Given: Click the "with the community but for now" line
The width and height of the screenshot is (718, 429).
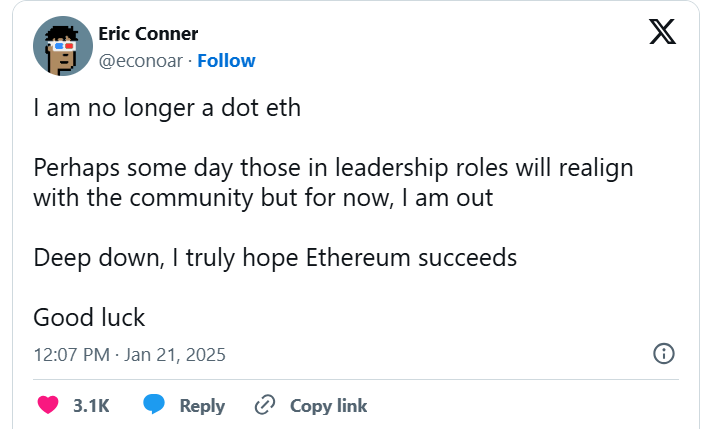Looking at the screenshot, I should tap(263, 197).
